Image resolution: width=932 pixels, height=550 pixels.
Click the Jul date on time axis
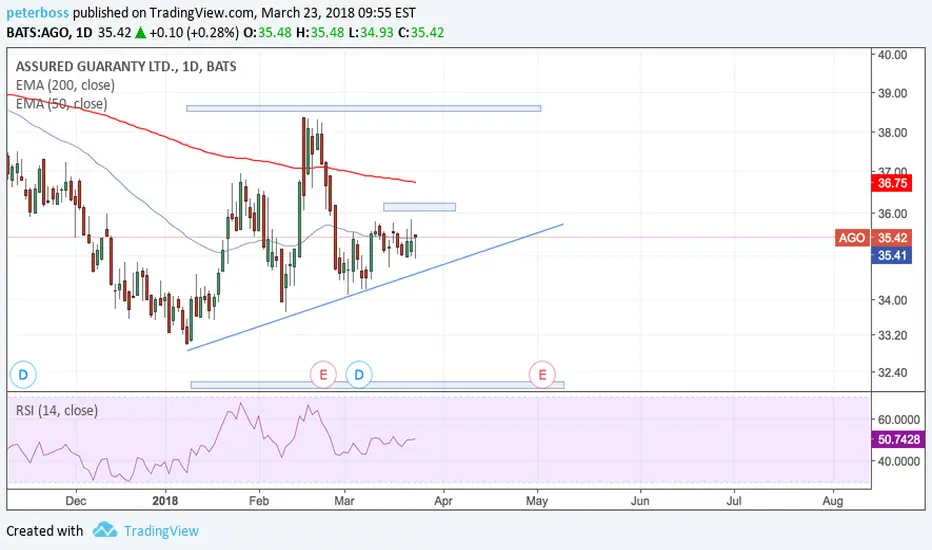[734, 501]
